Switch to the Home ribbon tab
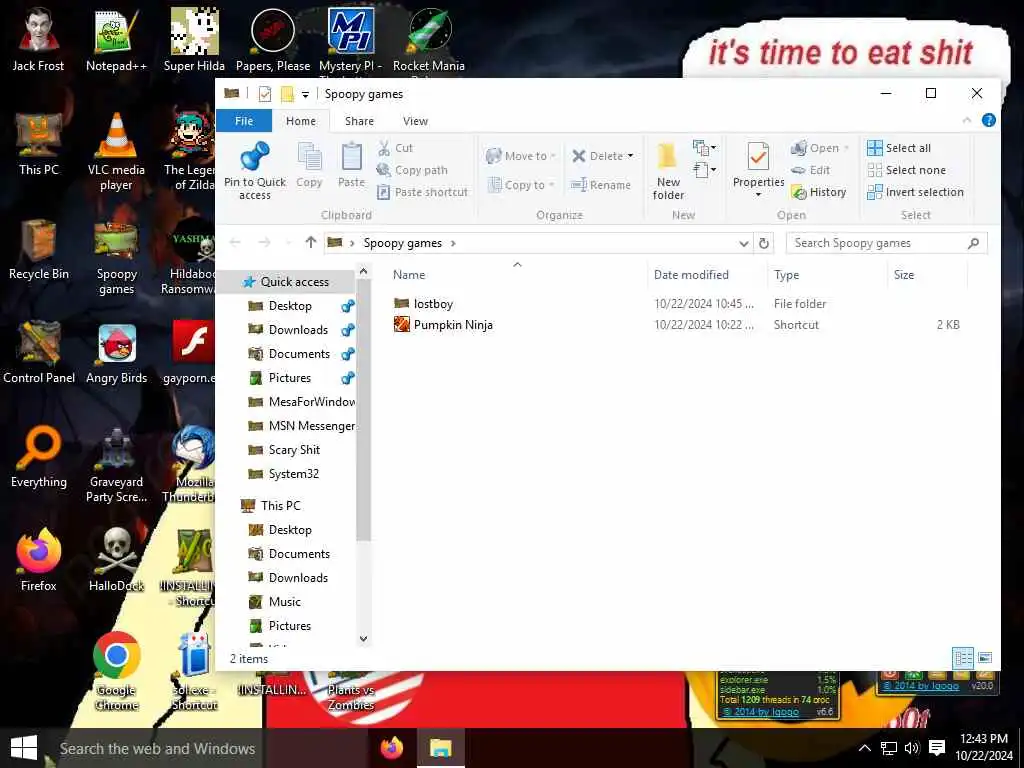The image size is (1024, 768). (300, 121)
